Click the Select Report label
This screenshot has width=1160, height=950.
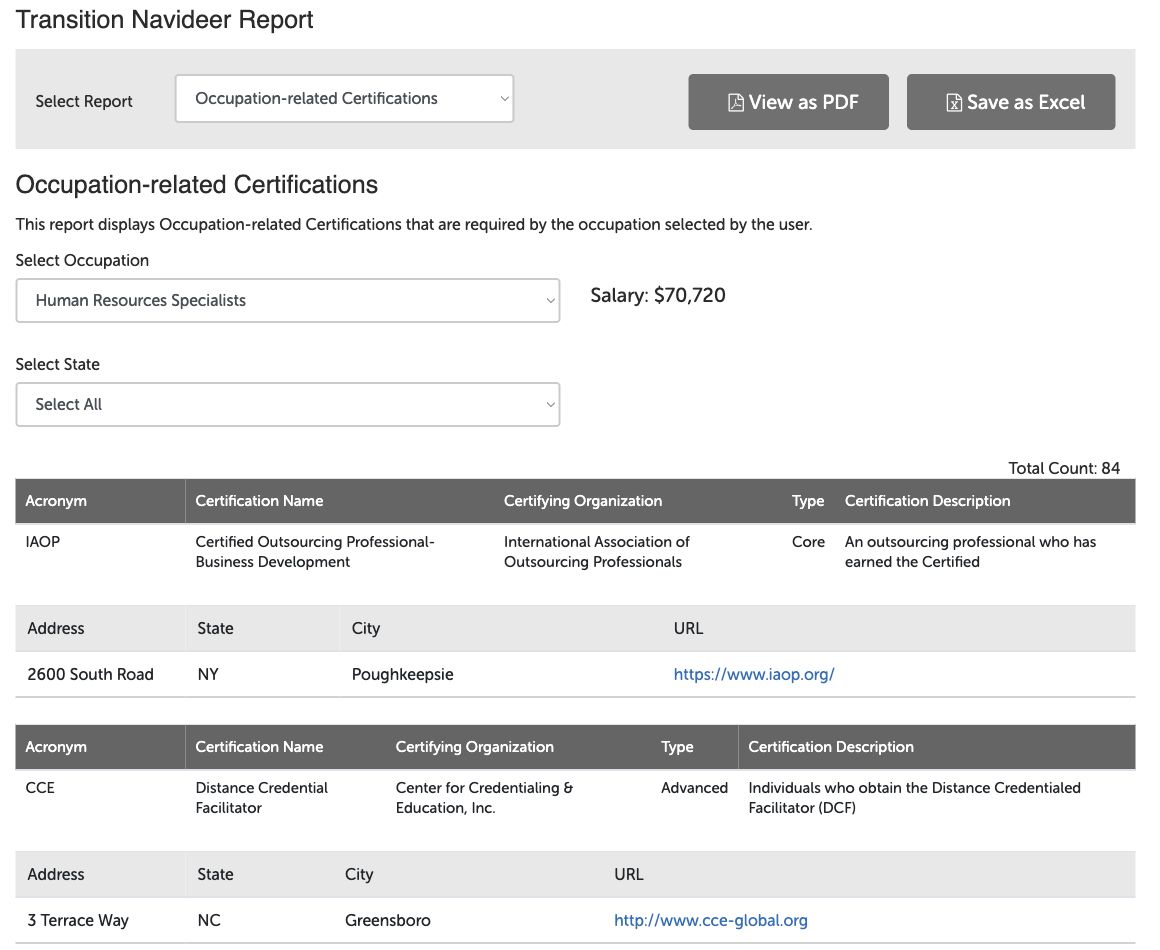[x=84, y=101]
